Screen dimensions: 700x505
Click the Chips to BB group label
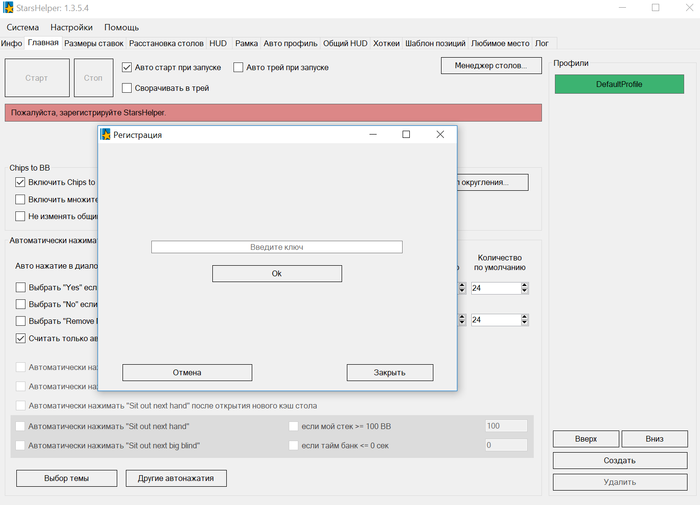29,168
